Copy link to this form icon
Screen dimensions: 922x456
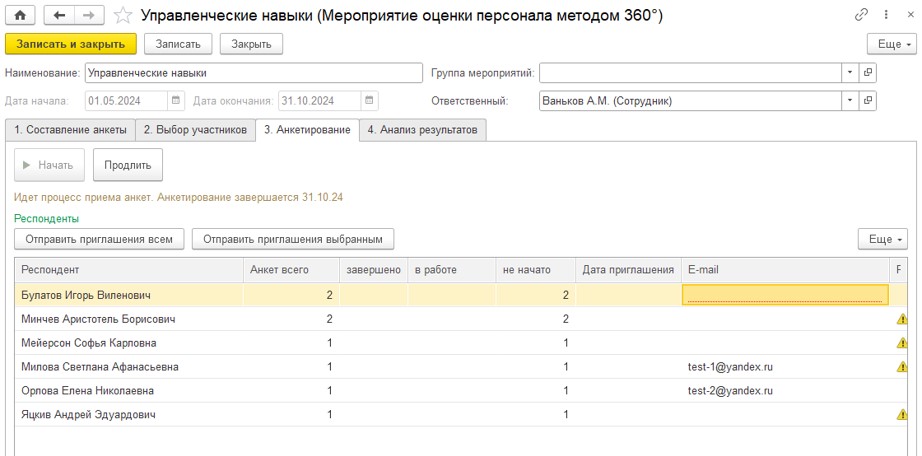point(861,15)
